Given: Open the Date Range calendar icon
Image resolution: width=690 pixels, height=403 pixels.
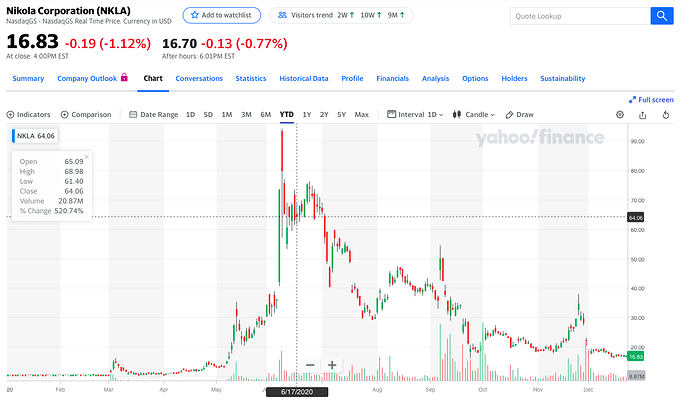Looking at the screenshot, I should pos(132,114).
